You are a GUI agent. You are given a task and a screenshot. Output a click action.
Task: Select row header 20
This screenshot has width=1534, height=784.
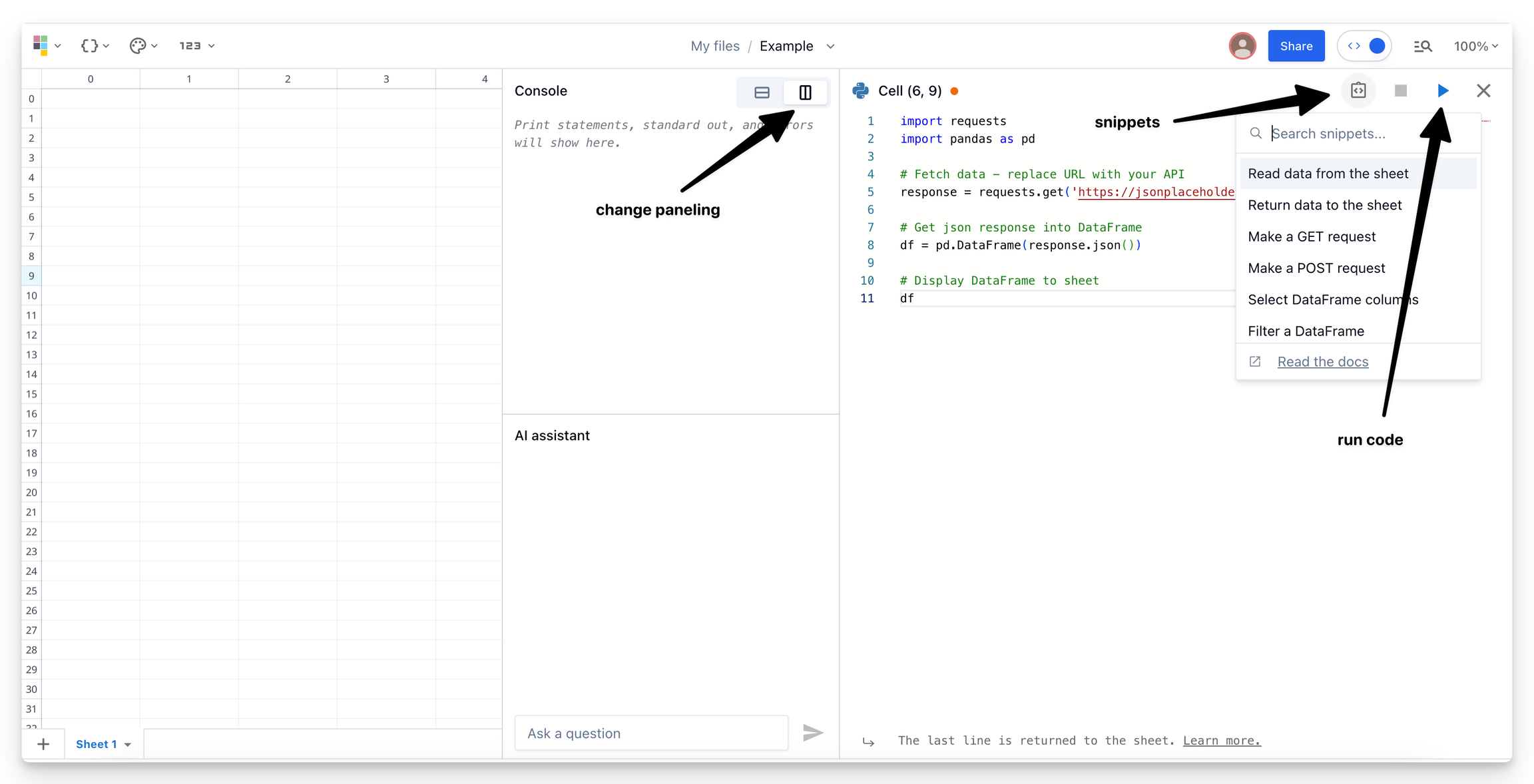pos(31,492)
